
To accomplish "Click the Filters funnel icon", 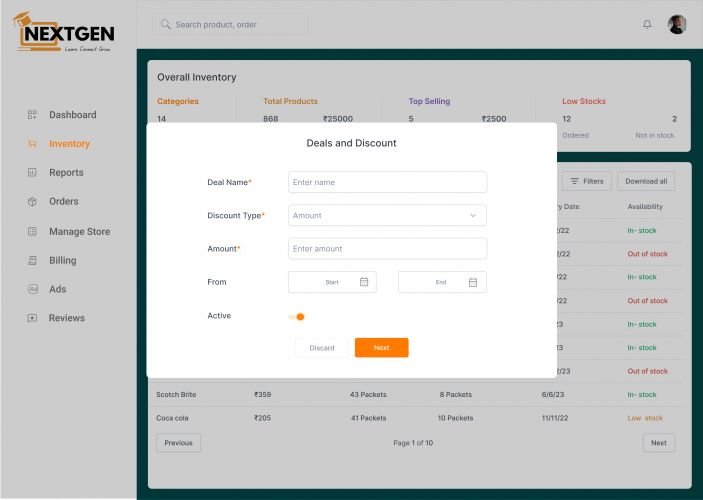I will pyautogui.click(x=574, y=181).
